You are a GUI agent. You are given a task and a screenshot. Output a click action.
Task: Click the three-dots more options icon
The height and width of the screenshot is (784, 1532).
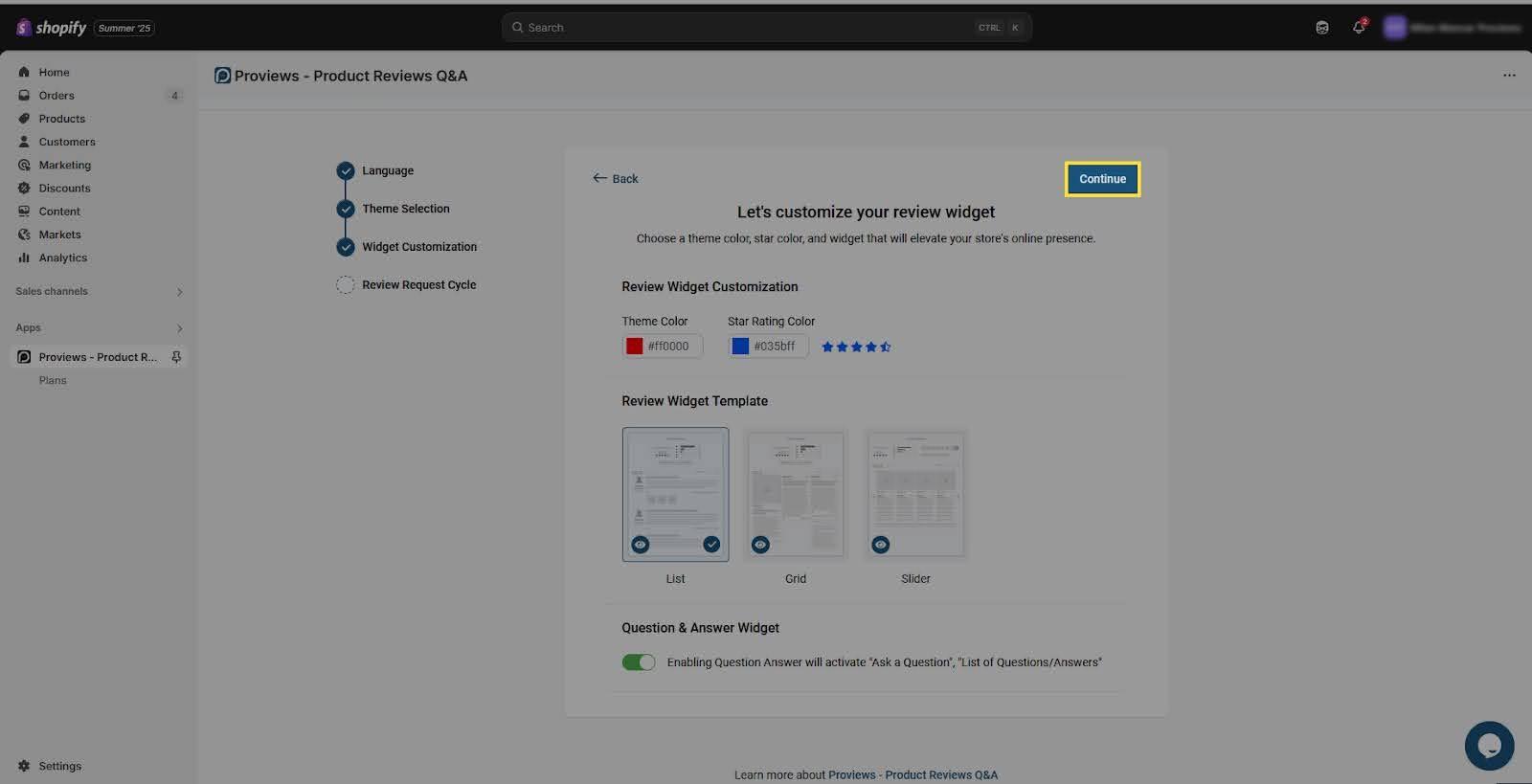click(1509, 76)
